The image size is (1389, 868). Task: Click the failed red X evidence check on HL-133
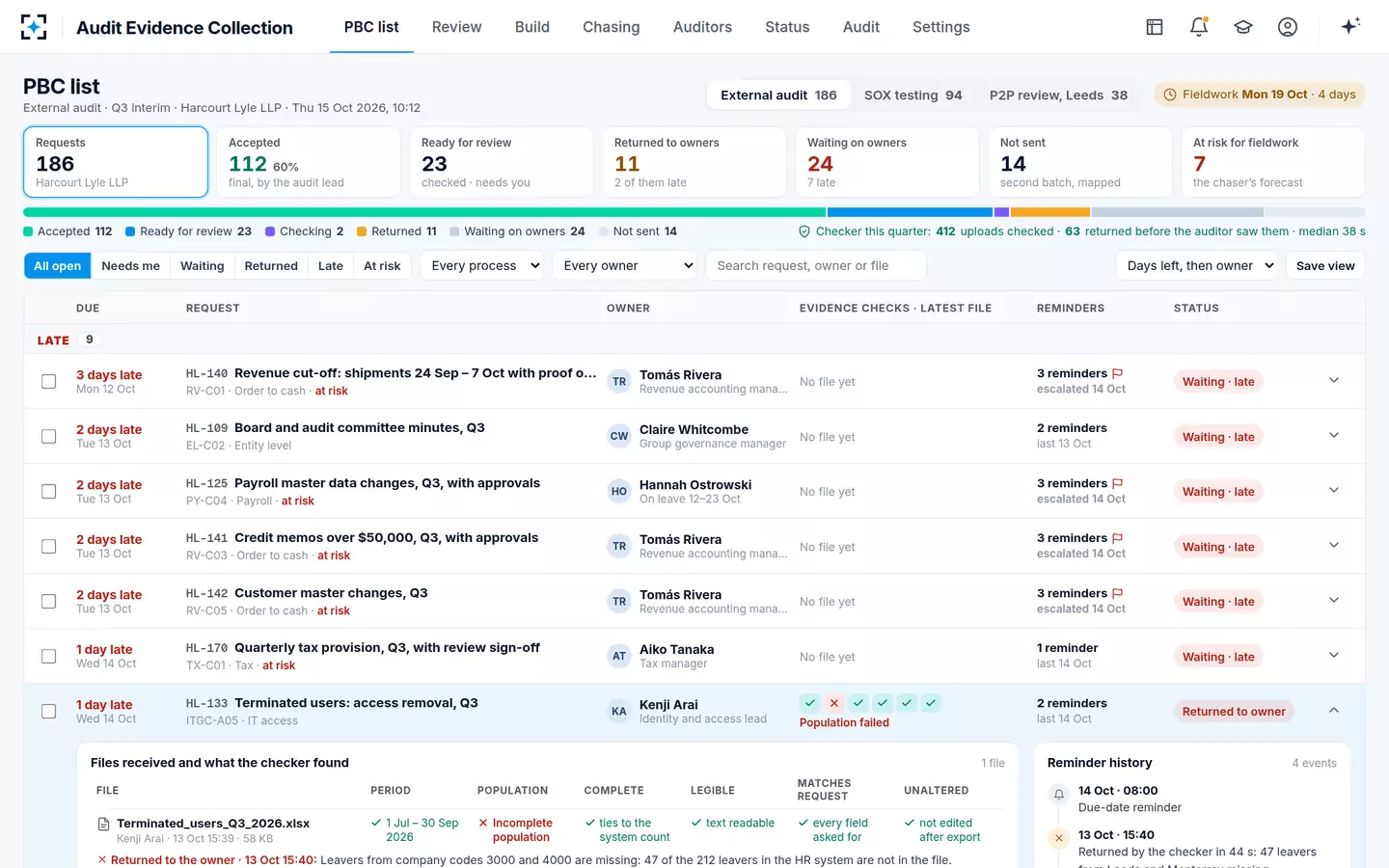834,703
